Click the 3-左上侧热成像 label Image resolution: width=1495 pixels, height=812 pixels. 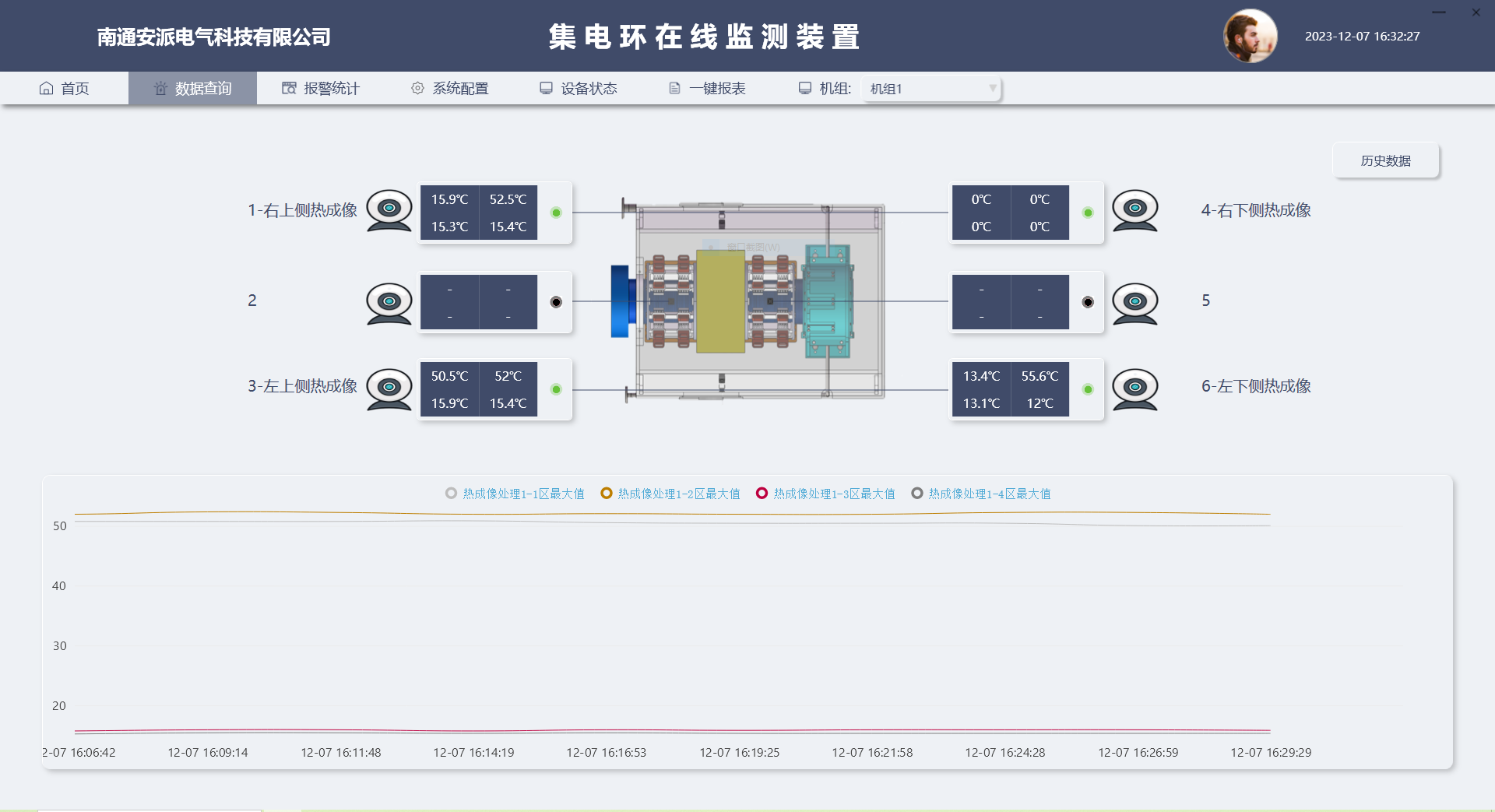(302, 386)
